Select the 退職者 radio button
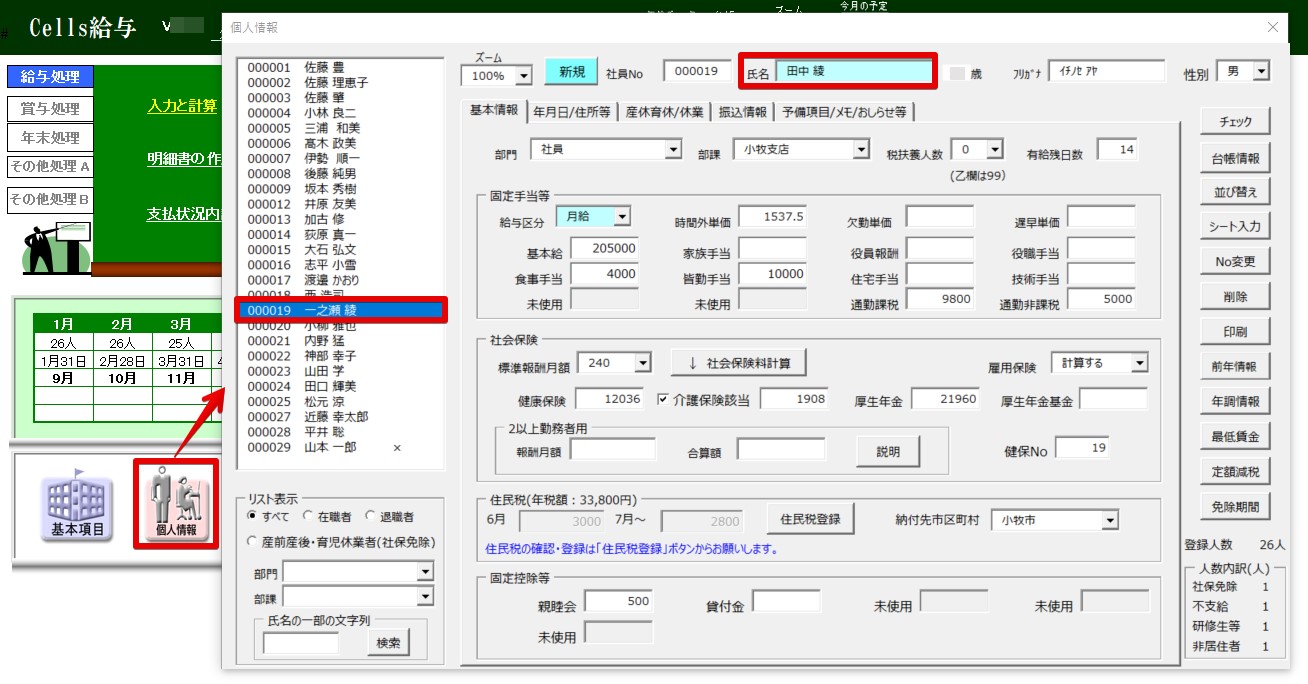The height and width of the screenshot is (684, 1308). pos(371,517)
